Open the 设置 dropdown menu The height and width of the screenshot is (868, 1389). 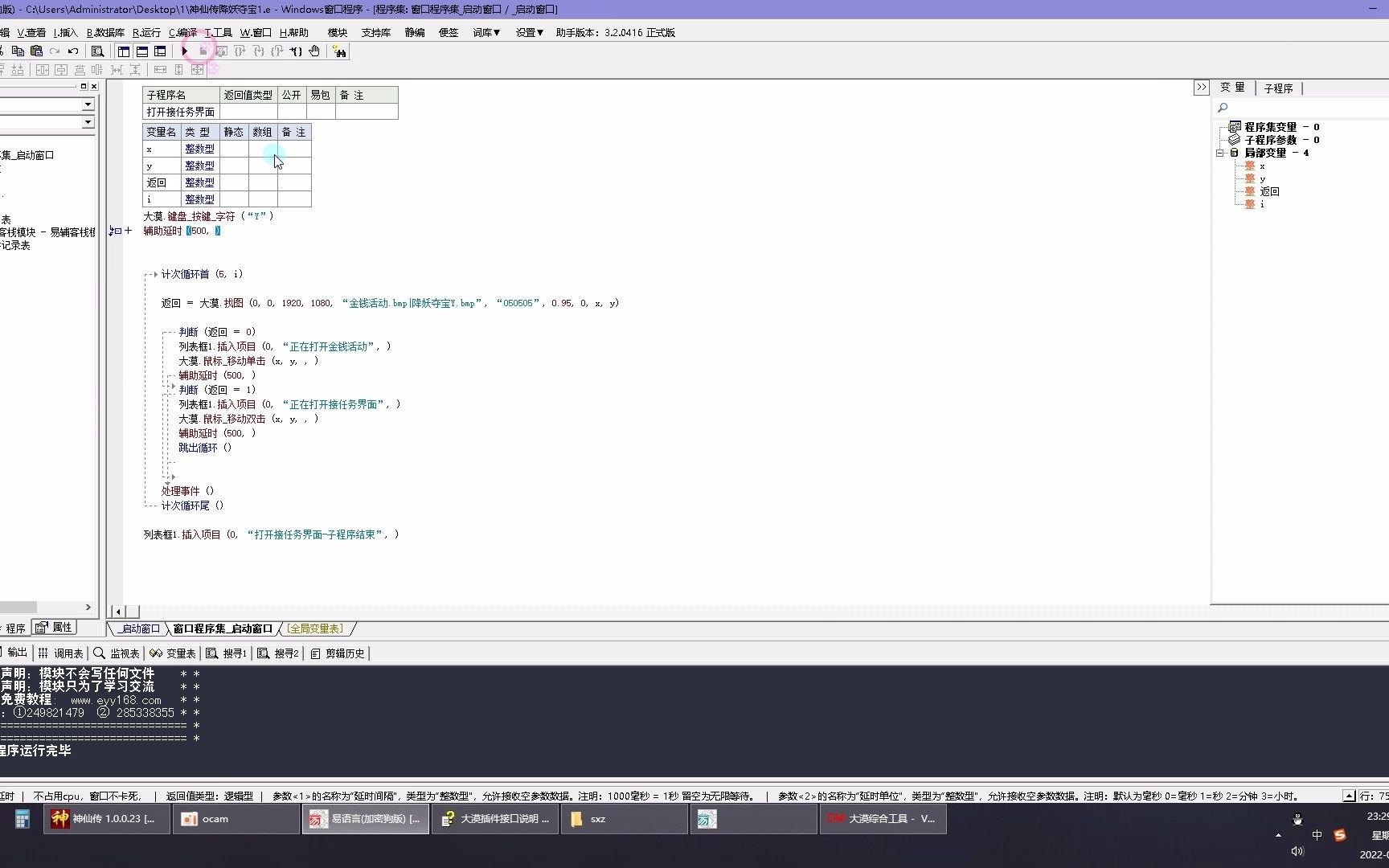(x=530, y=33)
